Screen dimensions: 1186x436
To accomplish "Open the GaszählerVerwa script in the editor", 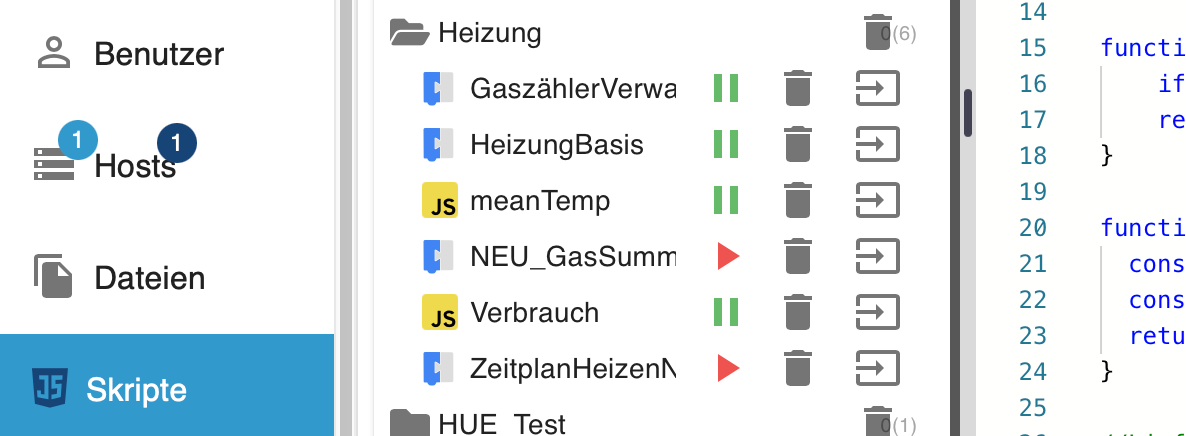I will 878,89.
